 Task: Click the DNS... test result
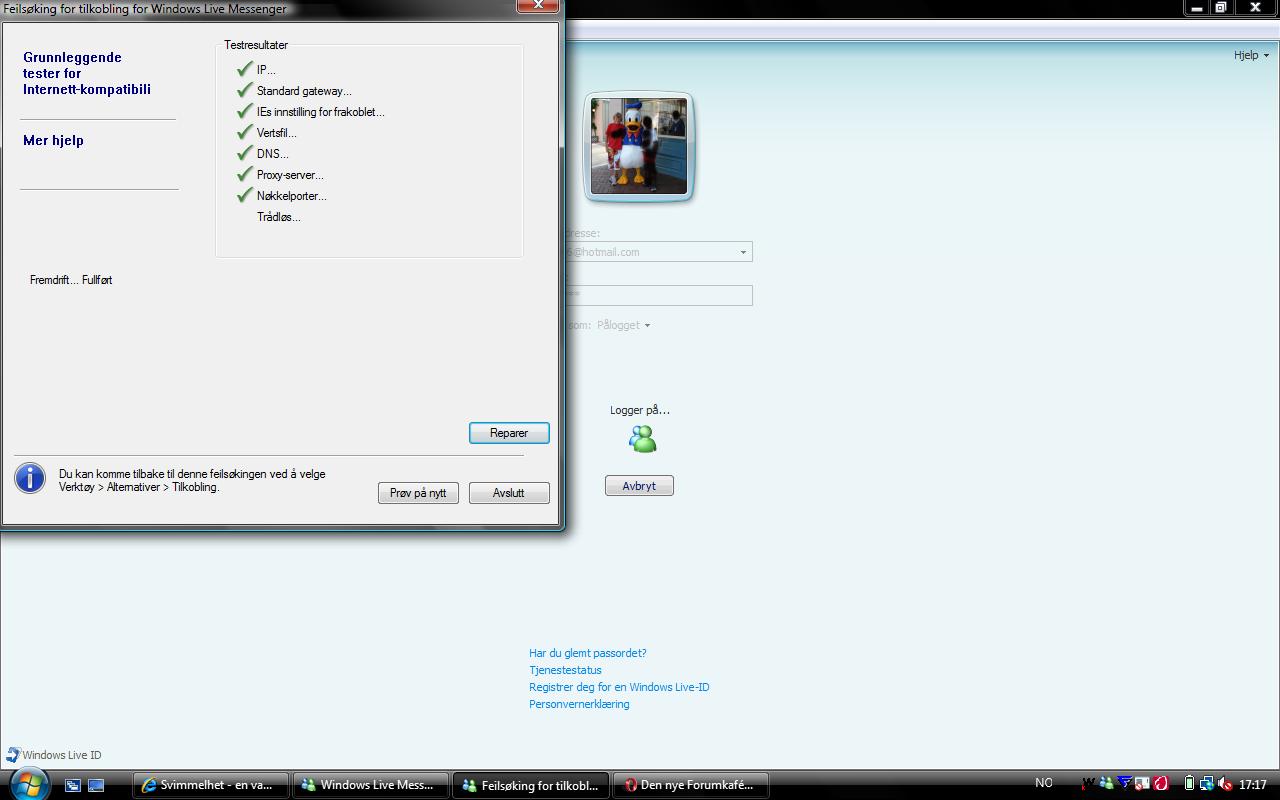(272, 154)
